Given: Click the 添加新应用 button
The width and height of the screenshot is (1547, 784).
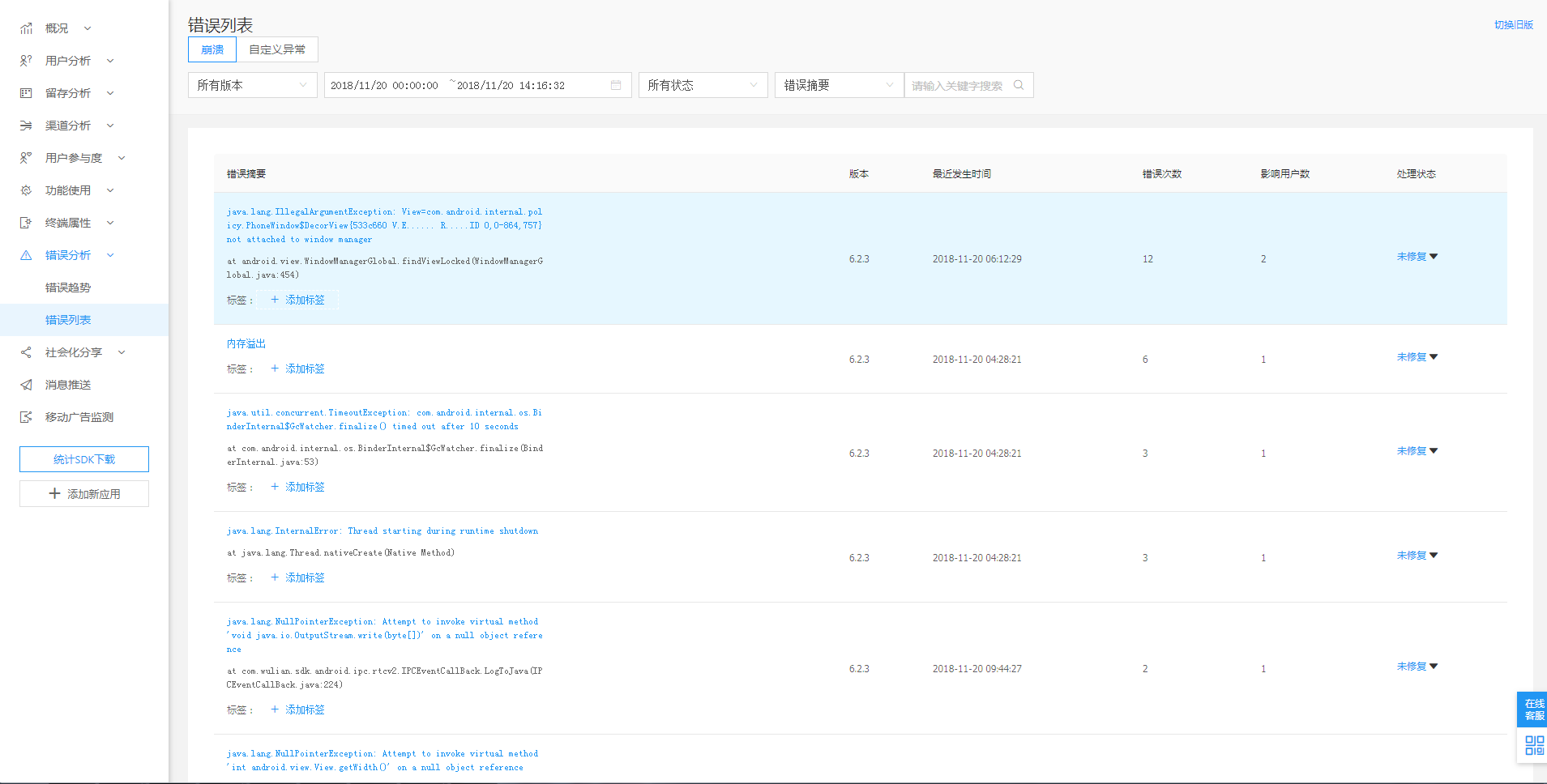Looking at the screenshot, I should coord(84,494).
